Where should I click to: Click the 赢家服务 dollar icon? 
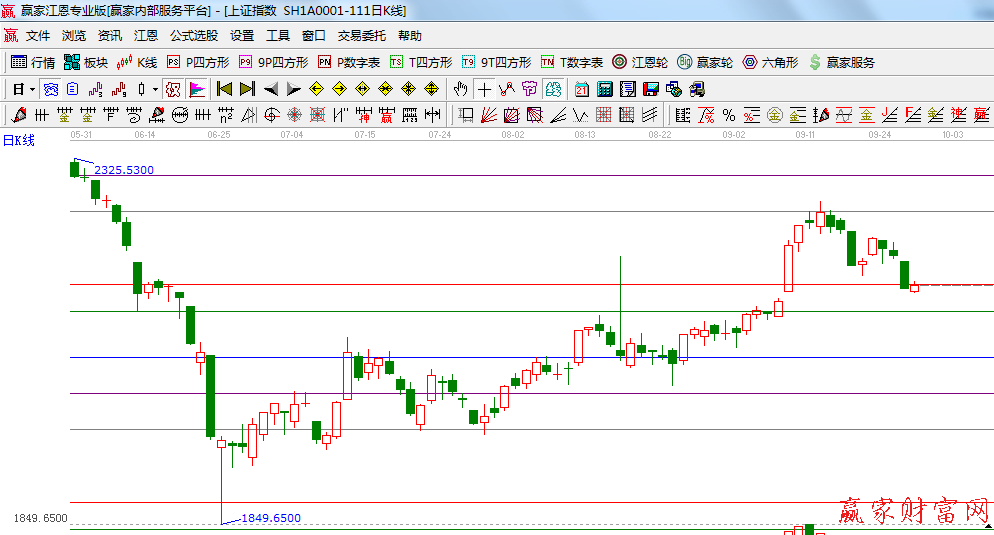[x=815, y=62]
